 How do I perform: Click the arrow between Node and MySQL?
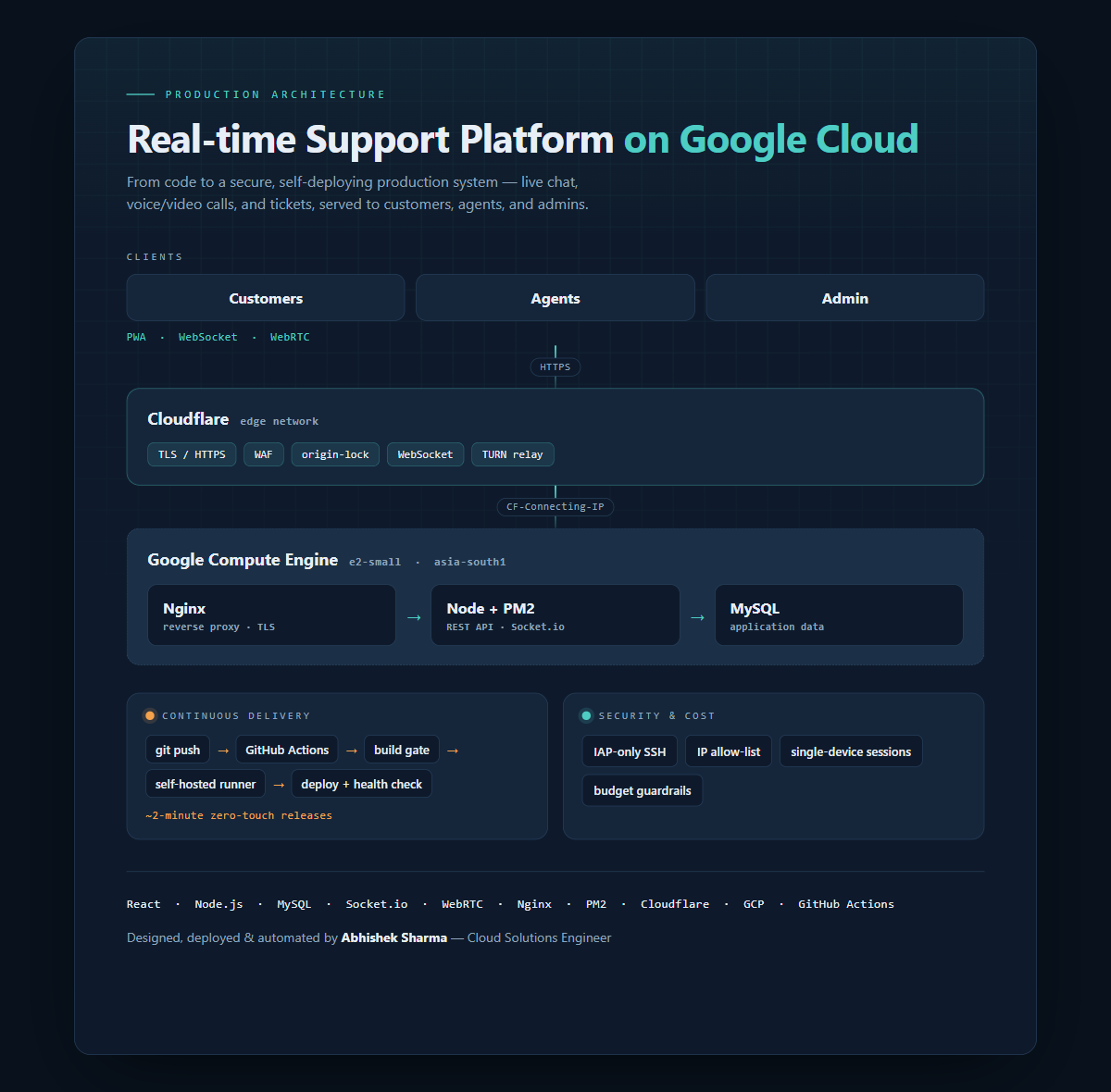pos(697,617)
